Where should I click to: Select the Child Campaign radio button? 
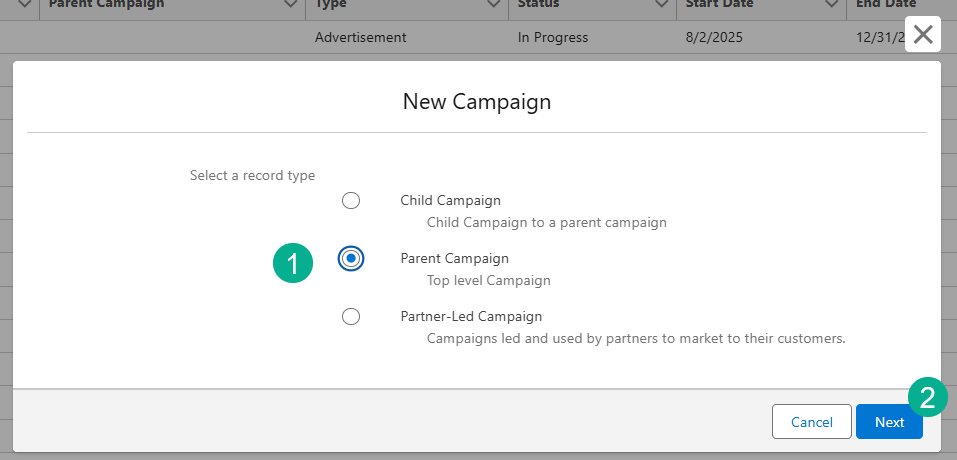tap(351, 201)
